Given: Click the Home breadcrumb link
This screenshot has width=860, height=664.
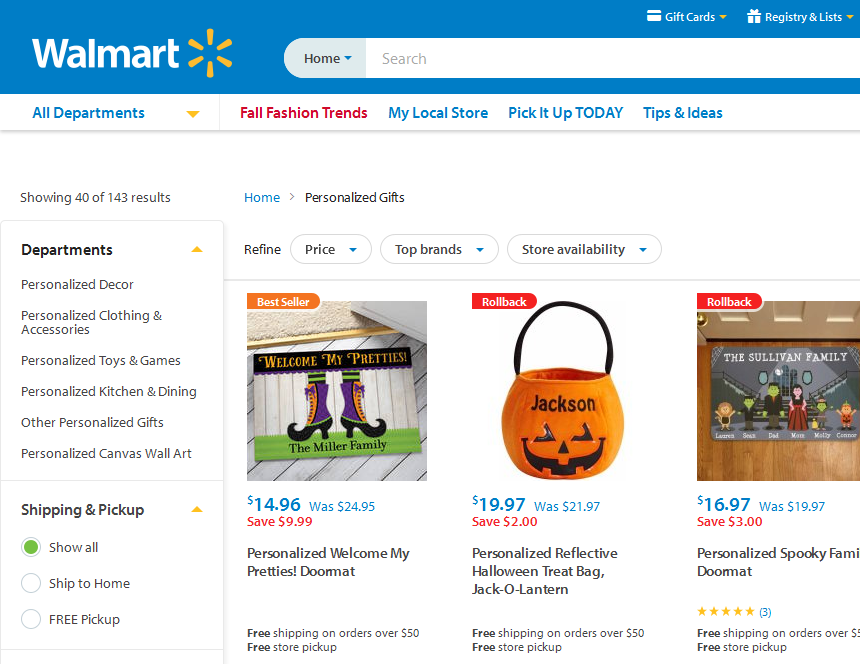Looking at the screenshot, I should pos(262,197).
